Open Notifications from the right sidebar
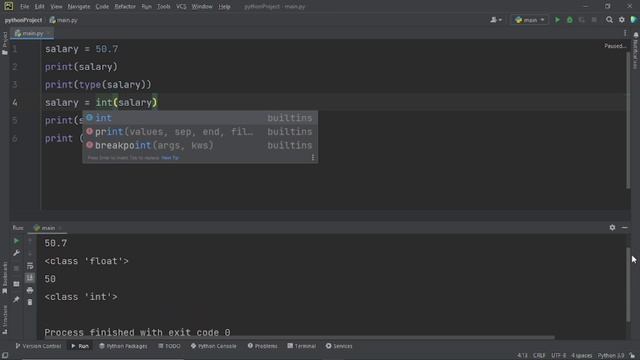This screenshot has height=360, width=640. (x=636, y=51)
